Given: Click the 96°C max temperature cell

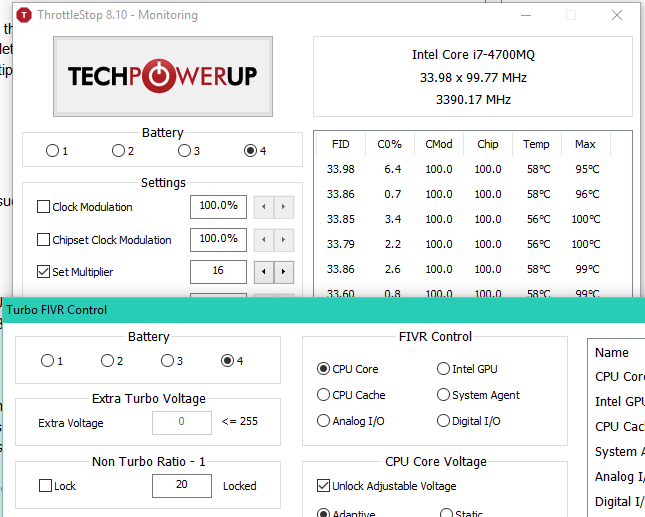Looking at the screenshot, I should pyautogui.click(x=587, y=194).
